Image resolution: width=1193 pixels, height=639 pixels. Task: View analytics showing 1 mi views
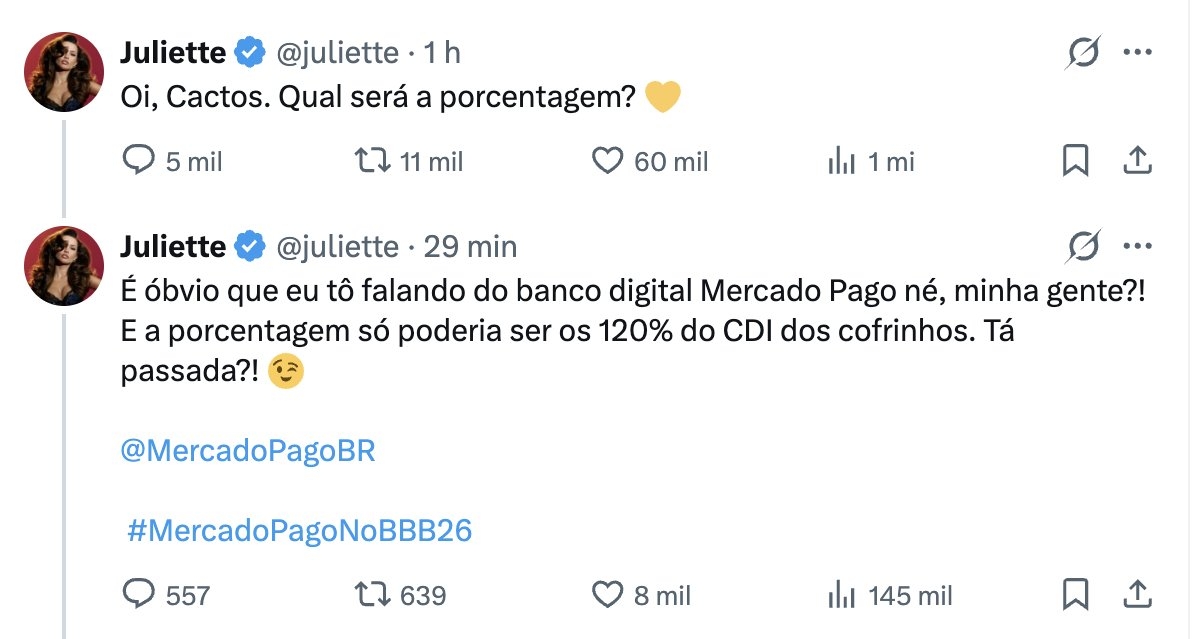pyautogui.click(x=842, y=161)
